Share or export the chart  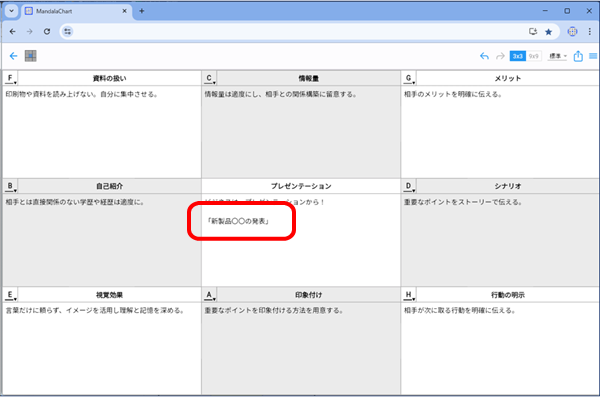578,56
